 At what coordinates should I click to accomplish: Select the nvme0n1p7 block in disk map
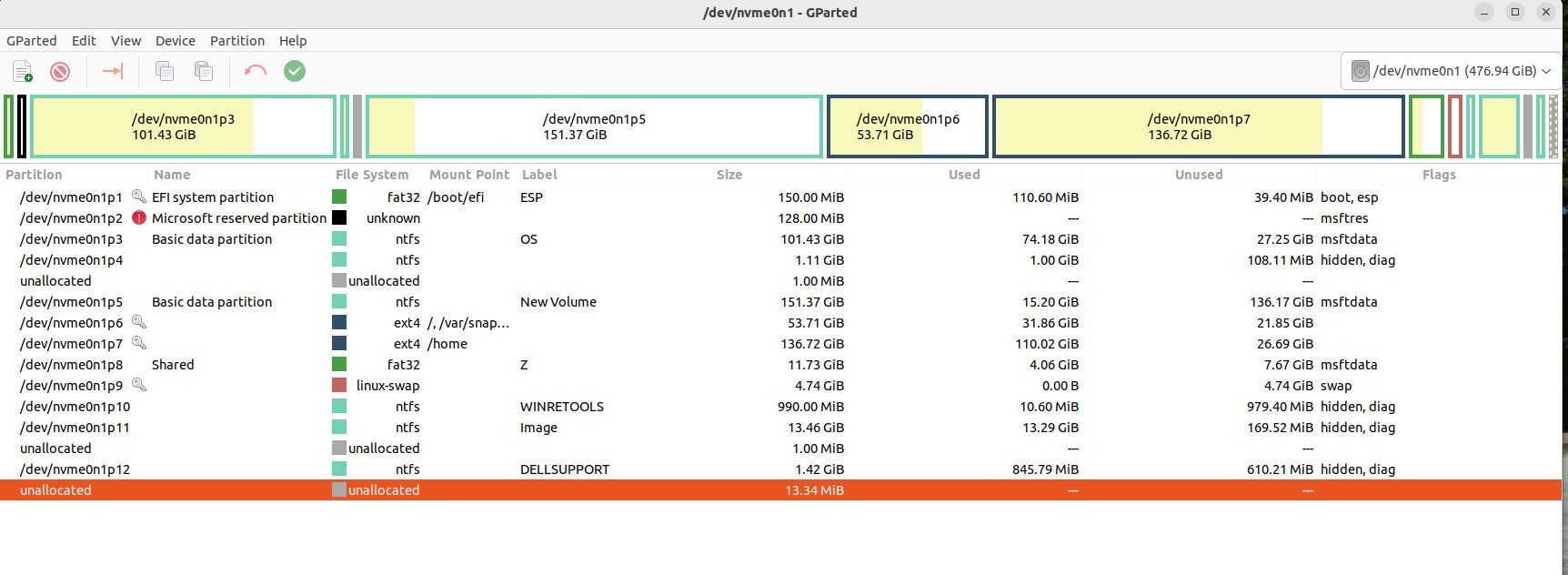(1199, 126)
